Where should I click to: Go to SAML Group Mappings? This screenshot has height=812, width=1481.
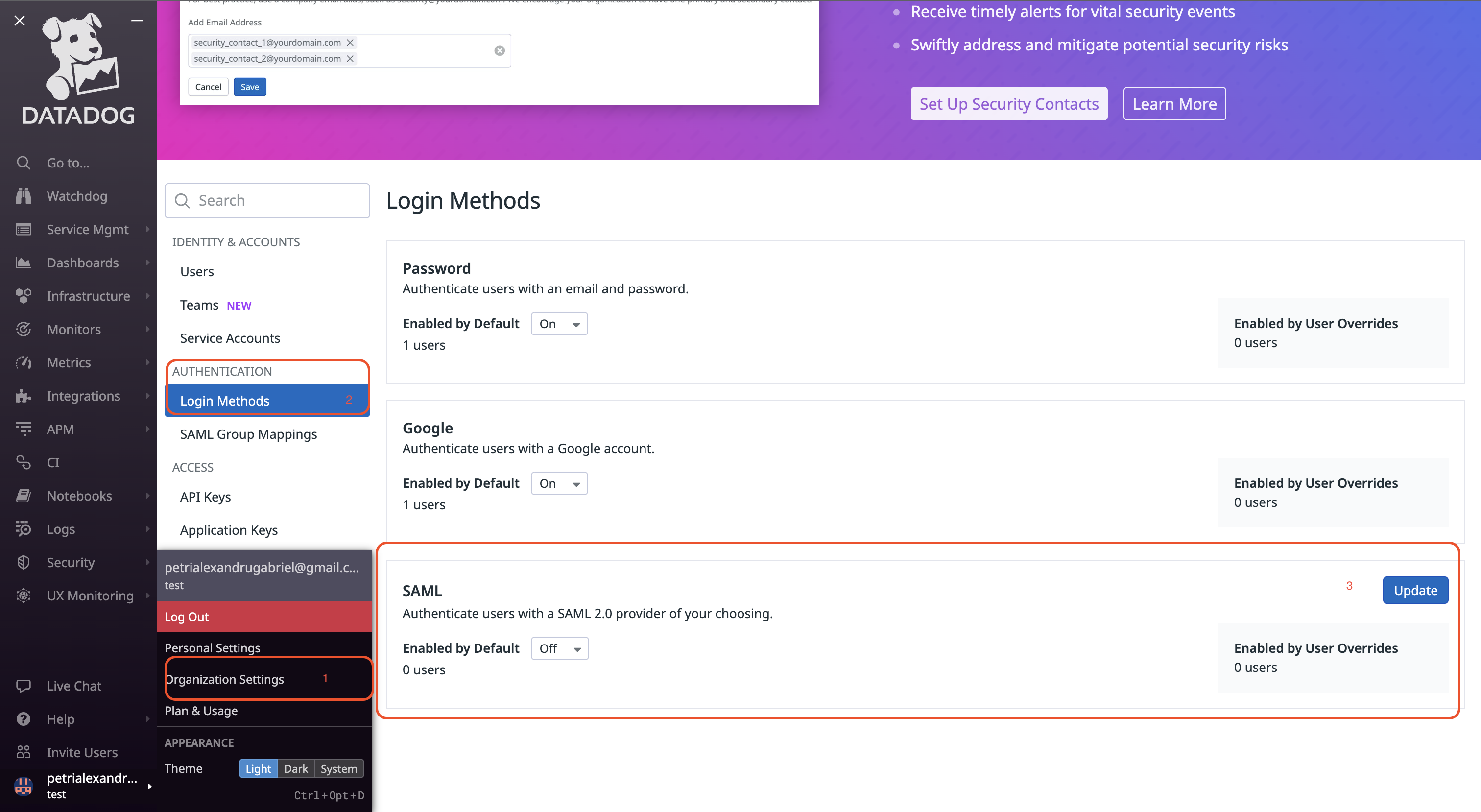click(248, 434)
